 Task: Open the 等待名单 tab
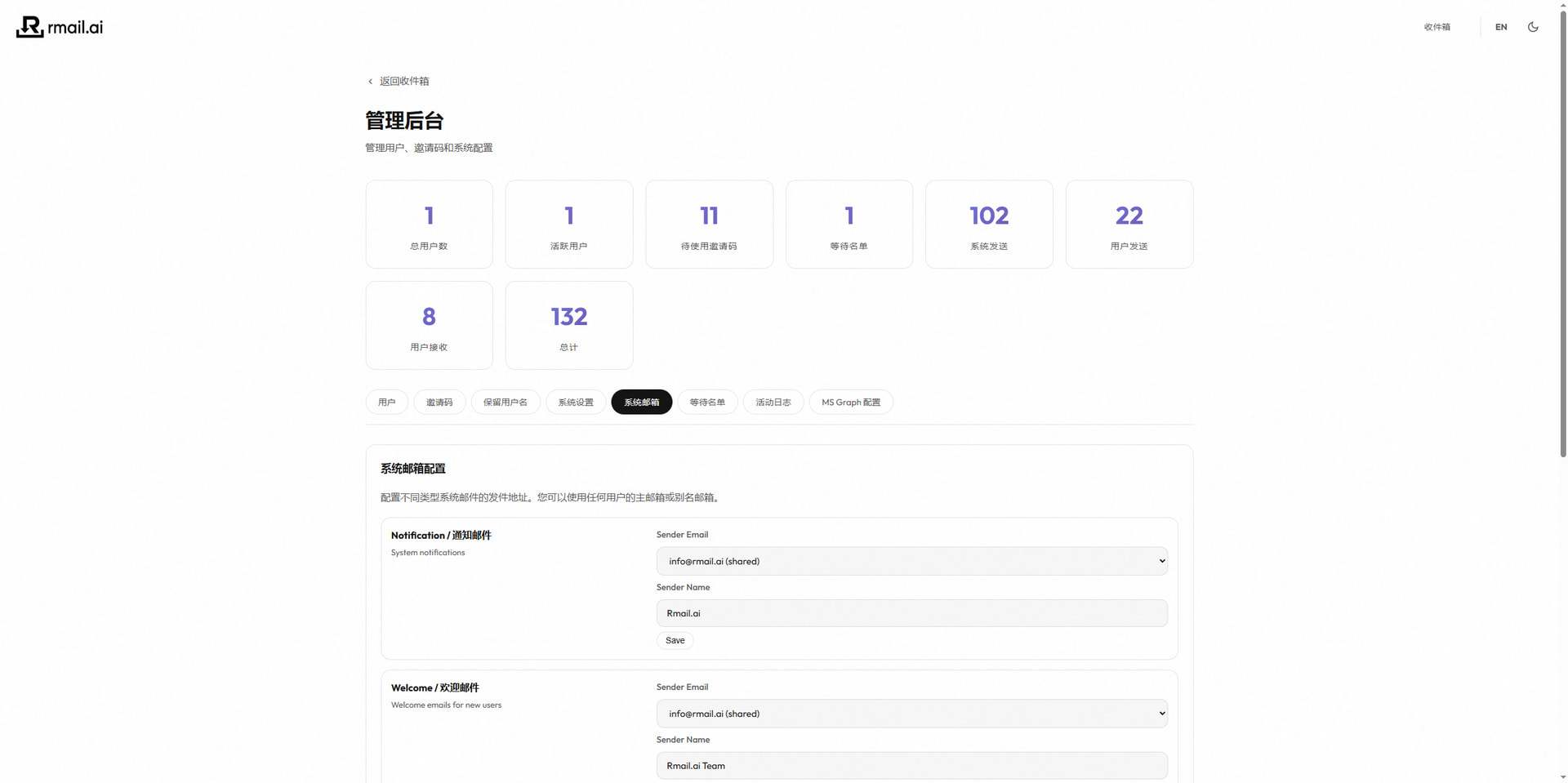(707, 402)
